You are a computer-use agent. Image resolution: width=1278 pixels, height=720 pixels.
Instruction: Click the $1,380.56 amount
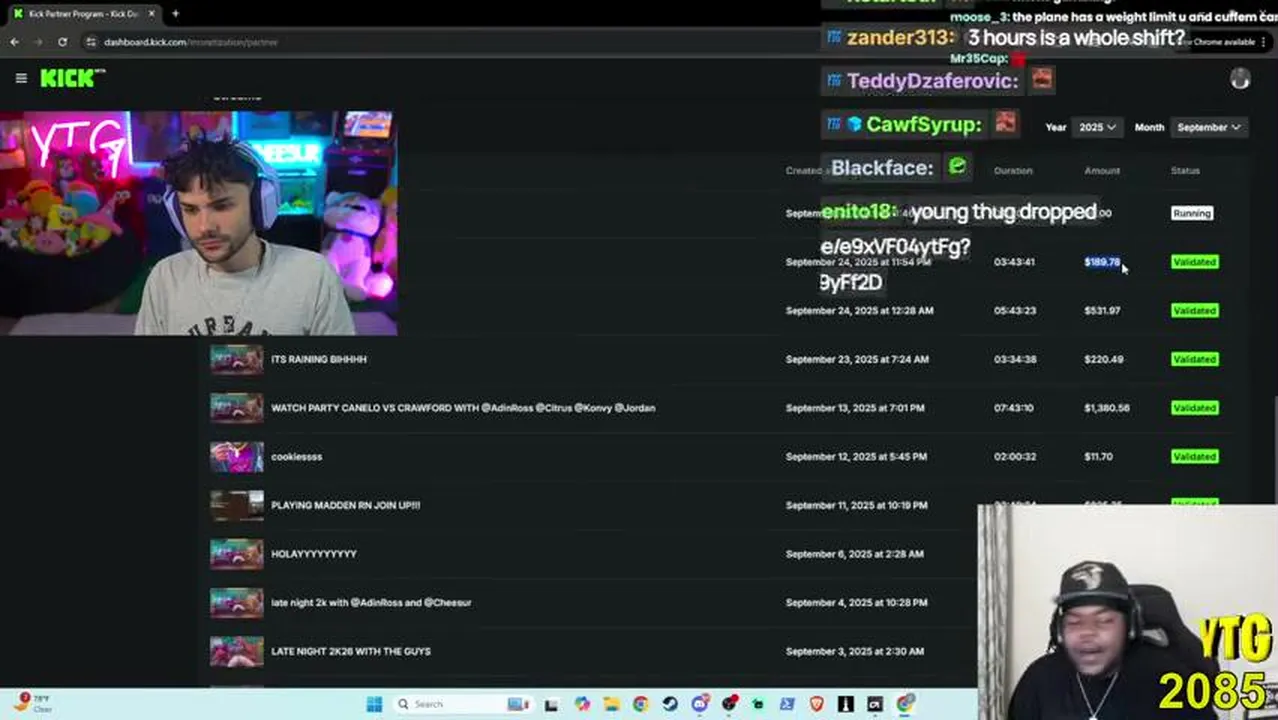[1107, 408]
